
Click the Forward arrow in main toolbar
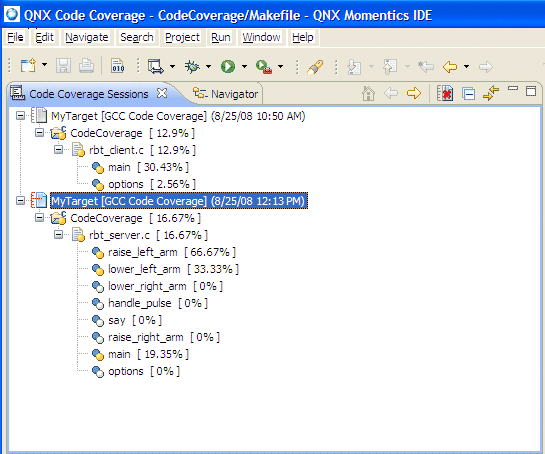486,66
